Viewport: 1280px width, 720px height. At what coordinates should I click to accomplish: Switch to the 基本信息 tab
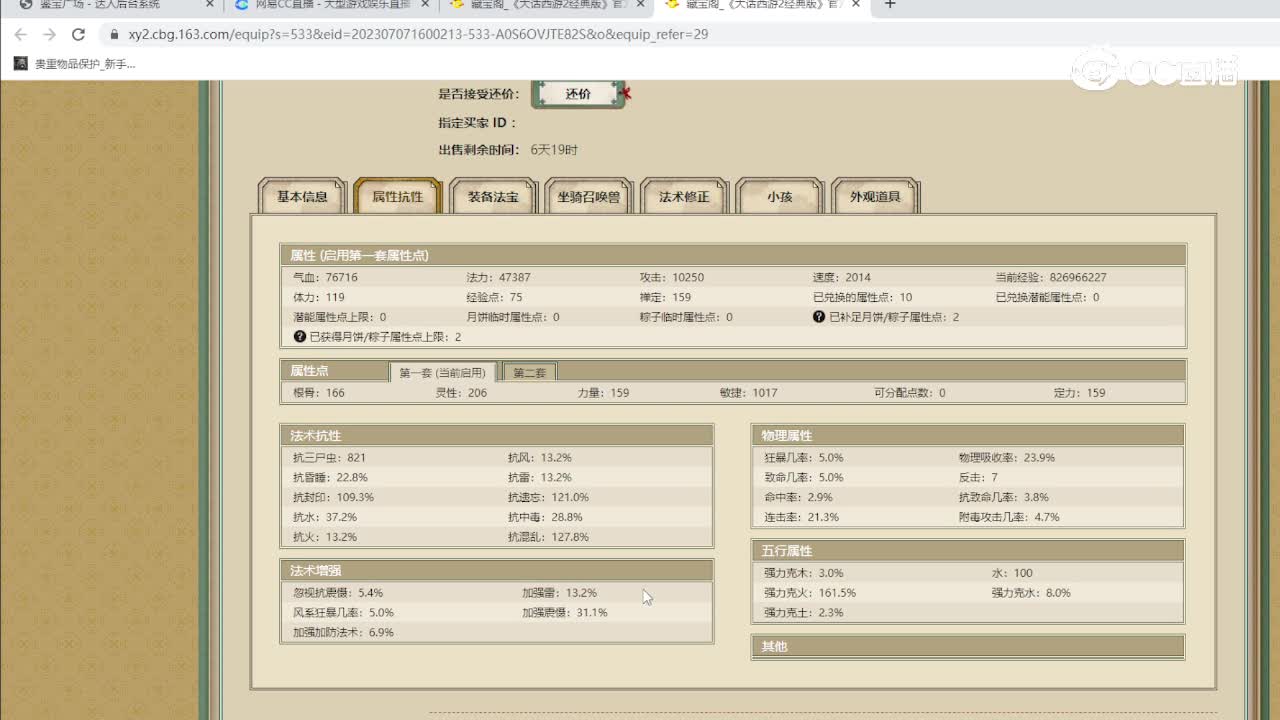click(x=302, y=197)
